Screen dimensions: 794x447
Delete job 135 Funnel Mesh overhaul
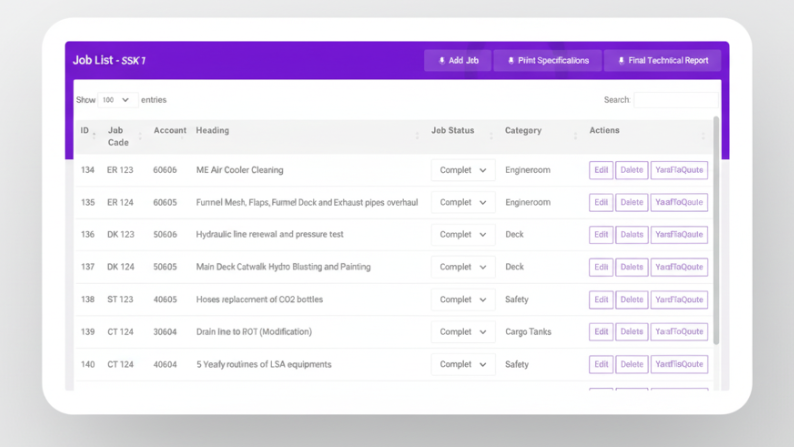[x=631, y=202]
